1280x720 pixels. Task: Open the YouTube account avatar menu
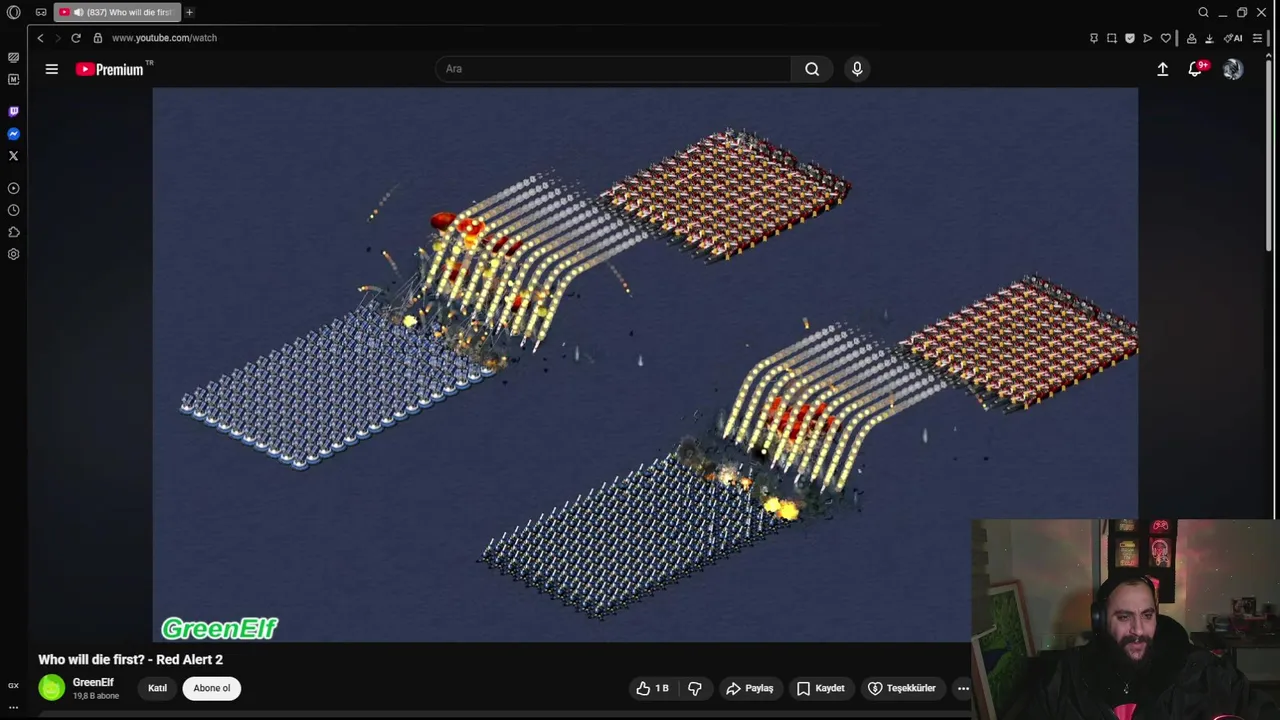(1233, 69)
